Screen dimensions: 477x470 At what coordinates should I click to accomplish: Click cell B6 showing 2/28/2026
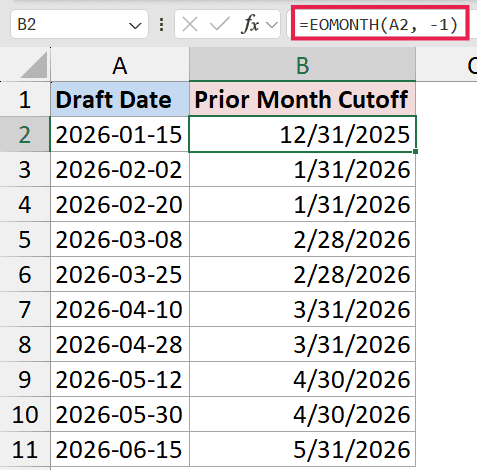point(302,274)
